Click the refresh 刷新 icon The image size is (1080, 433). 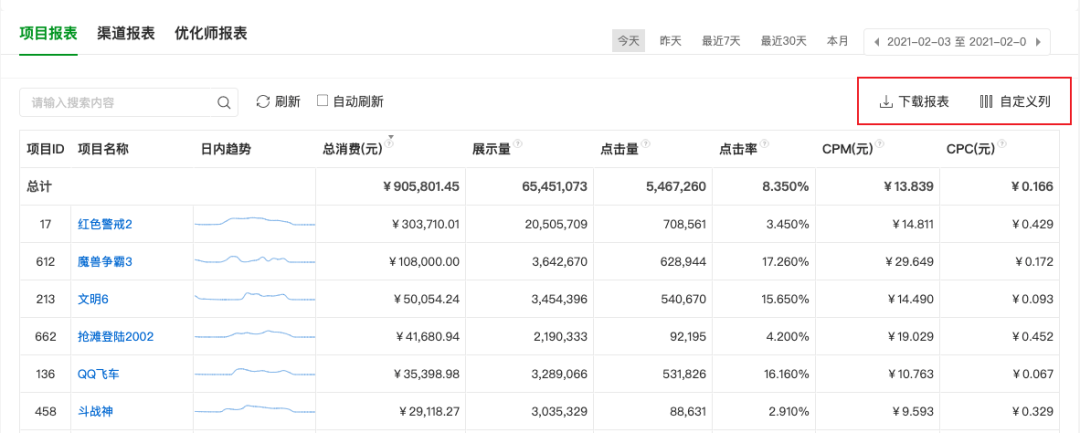262,101
